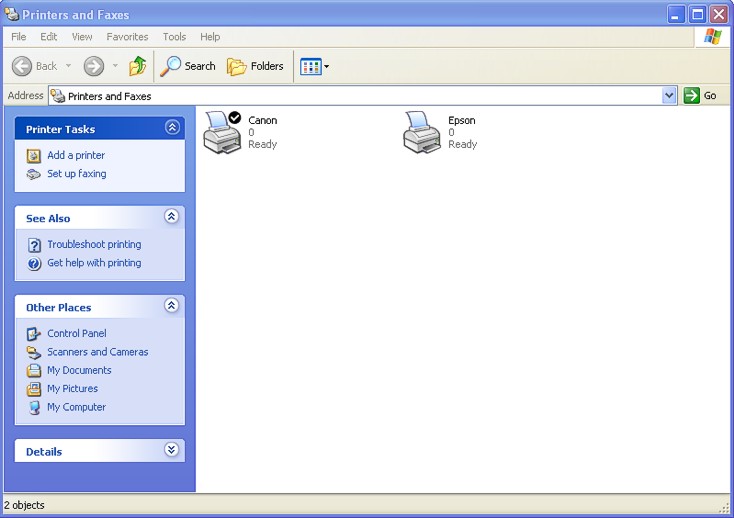Viewport: 734px width, 518px height.
Task: Click the address bar printer icon
Action: click(58, 96)
